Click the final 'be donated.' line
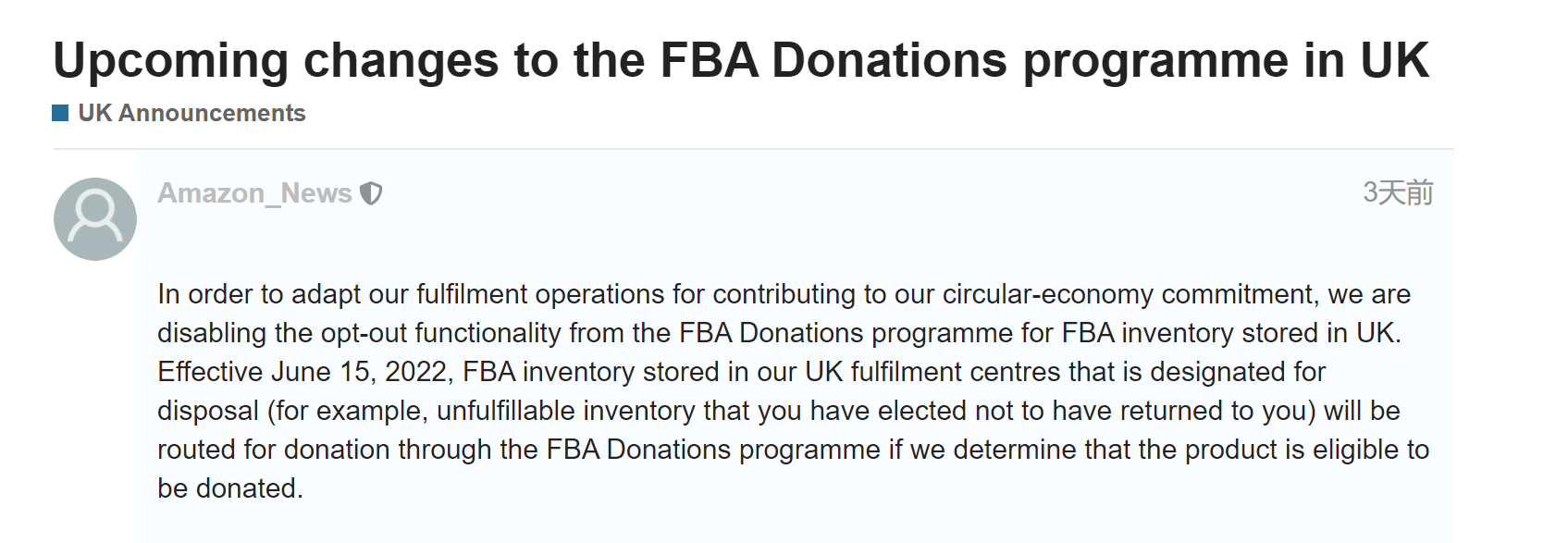The image size is (1568, 543). [230, 488]
